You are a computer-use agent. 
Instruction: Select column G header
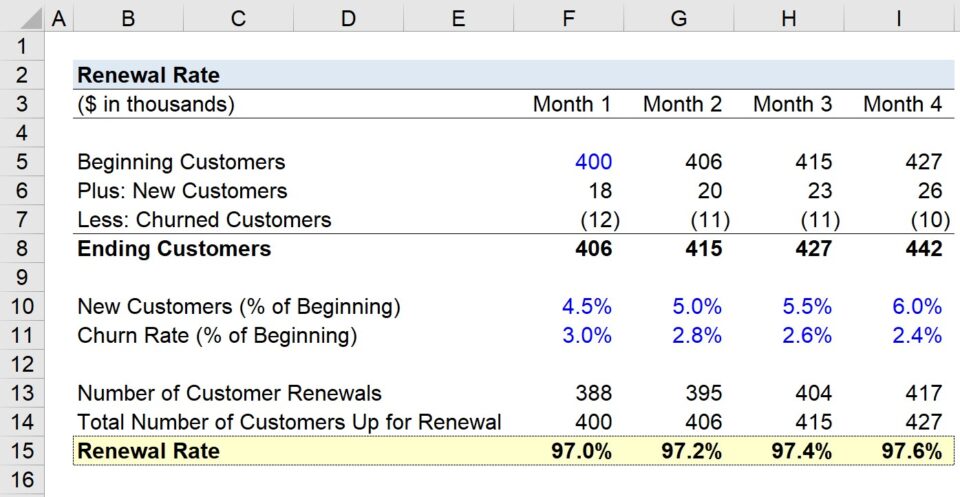pos(681,17)
